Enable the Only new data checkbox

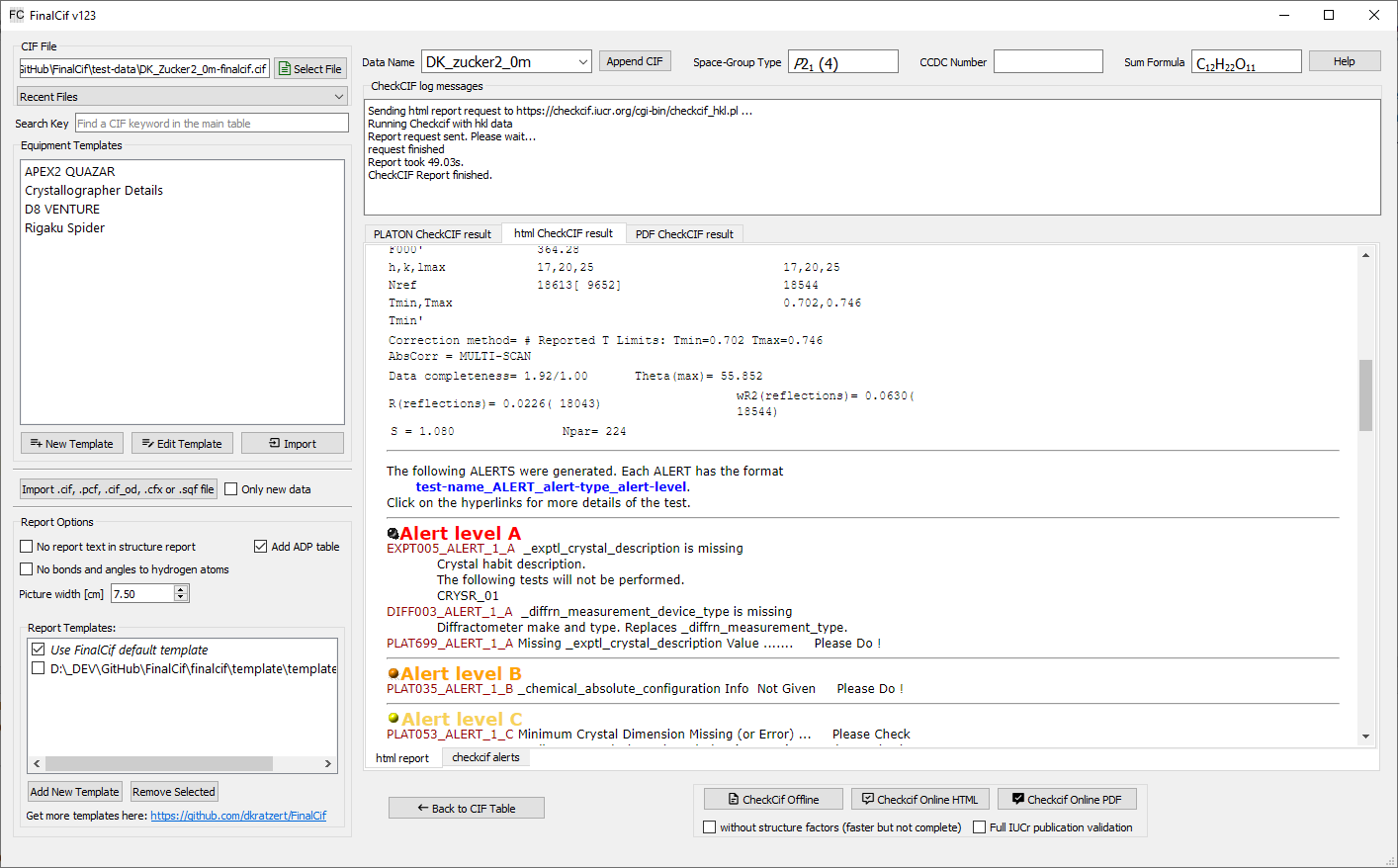tap(231, 489)
